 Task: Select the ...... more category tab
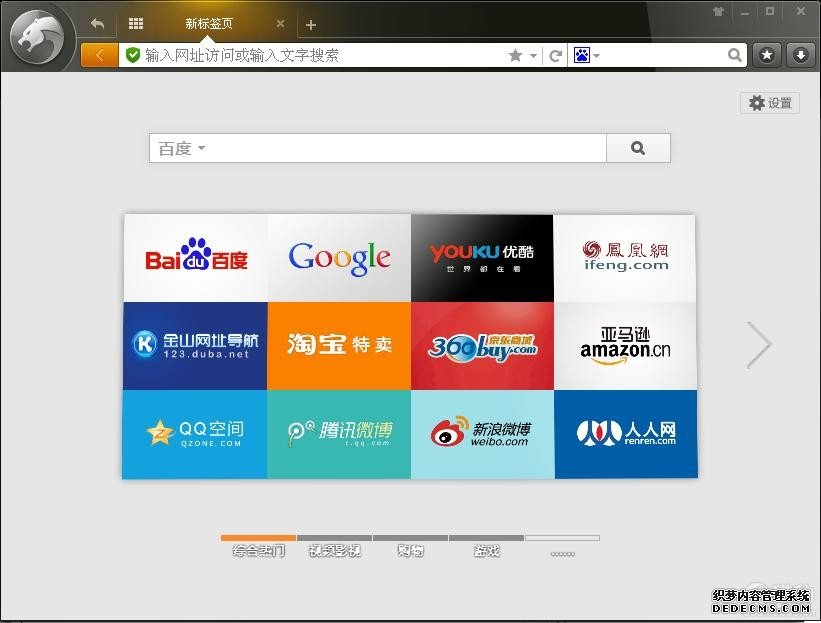click(x=562, y=547)
